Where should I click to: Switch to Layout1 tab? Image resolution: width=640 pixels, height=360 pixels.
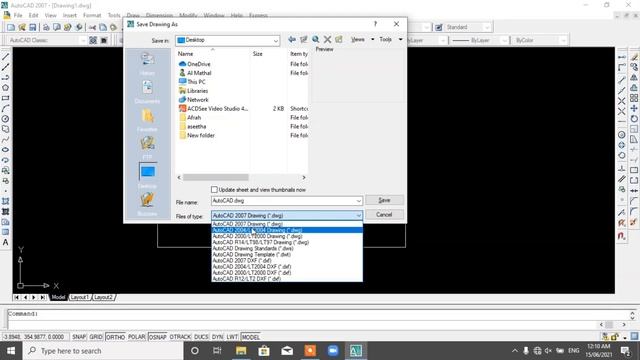(80, 297)
